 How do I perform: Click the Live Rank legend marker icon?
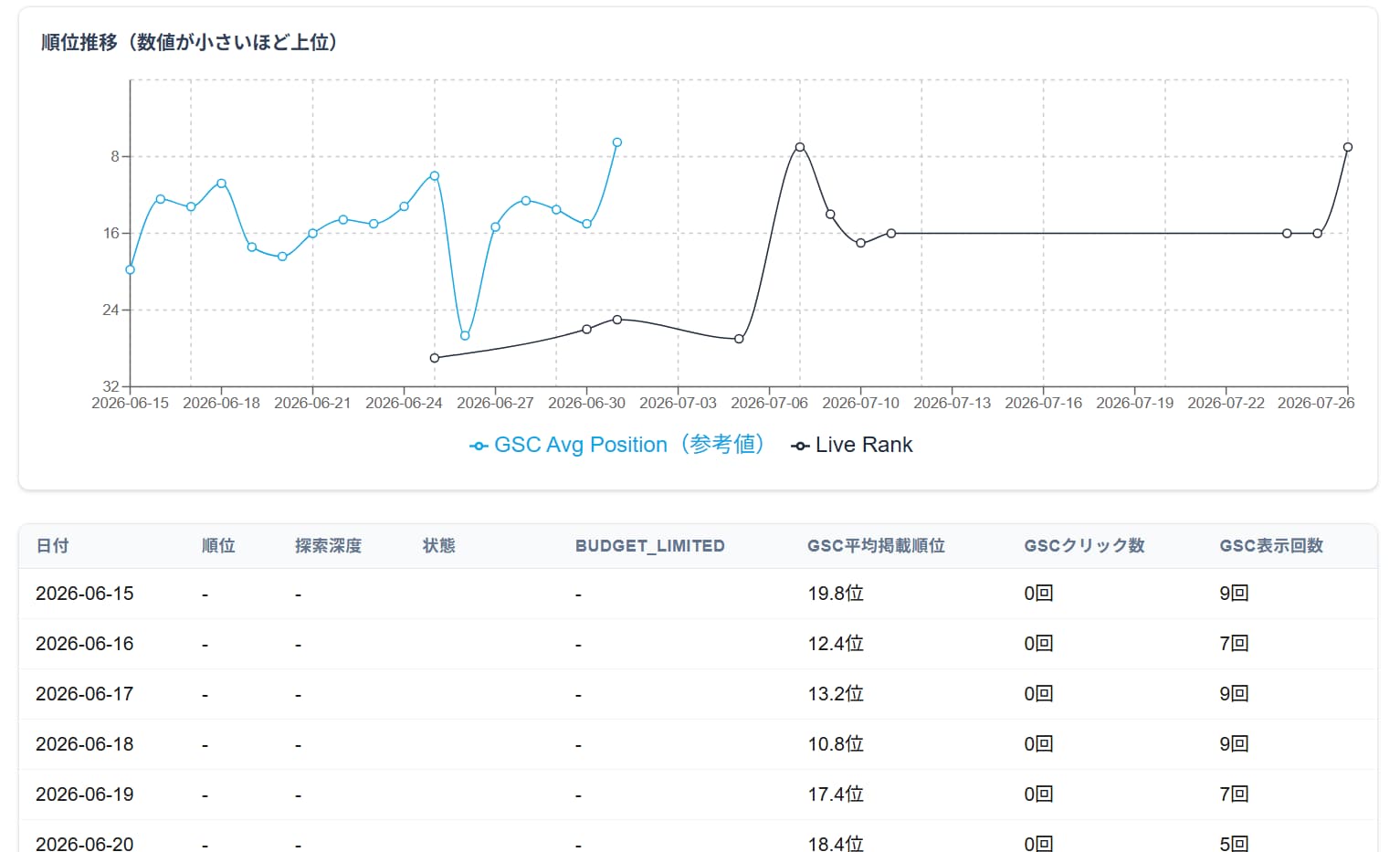click(800, 446)
